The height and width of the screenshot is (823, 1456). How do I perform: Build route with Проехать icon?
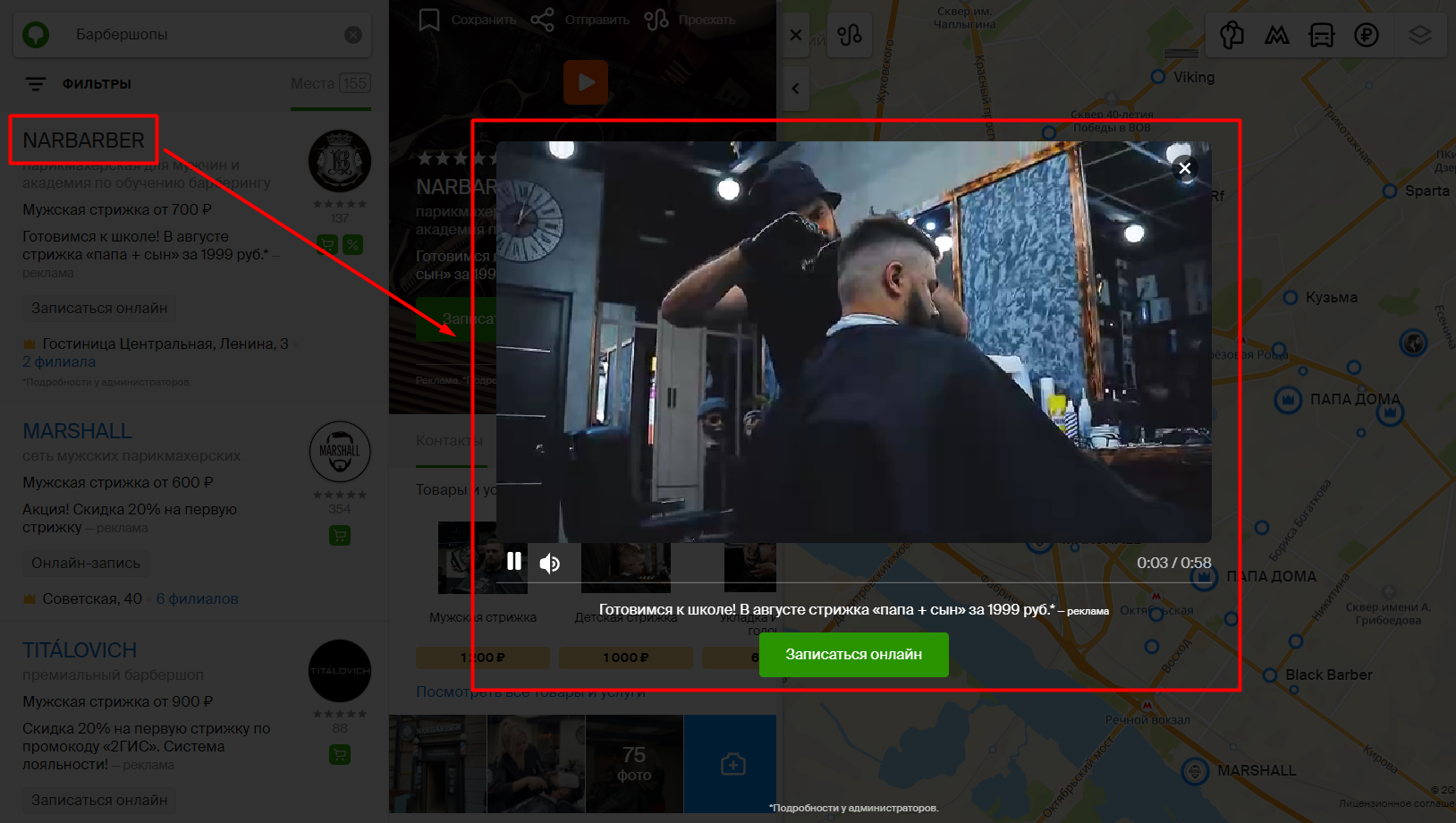point(656,20)
